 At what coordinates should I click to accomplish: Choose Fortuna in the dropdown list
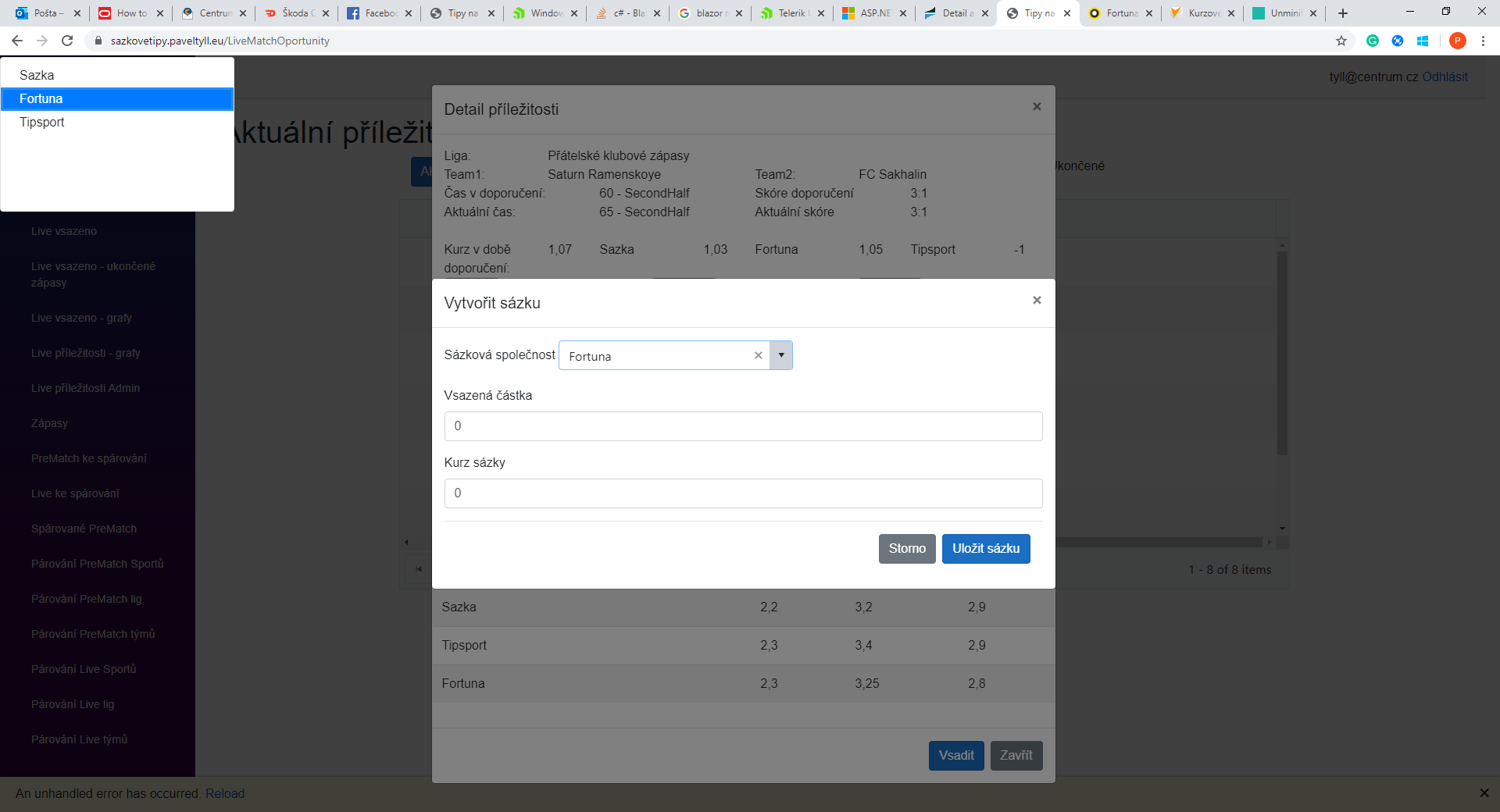[117, 98]
